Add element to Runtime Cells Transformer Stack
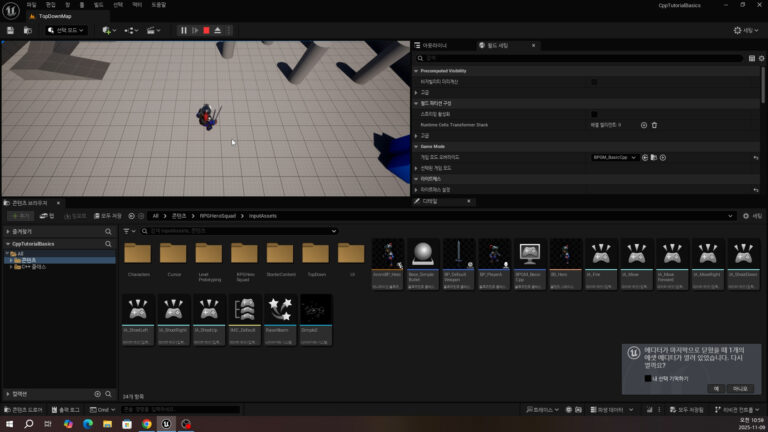This screenshot has height=432, width=768. pos(643,125)
